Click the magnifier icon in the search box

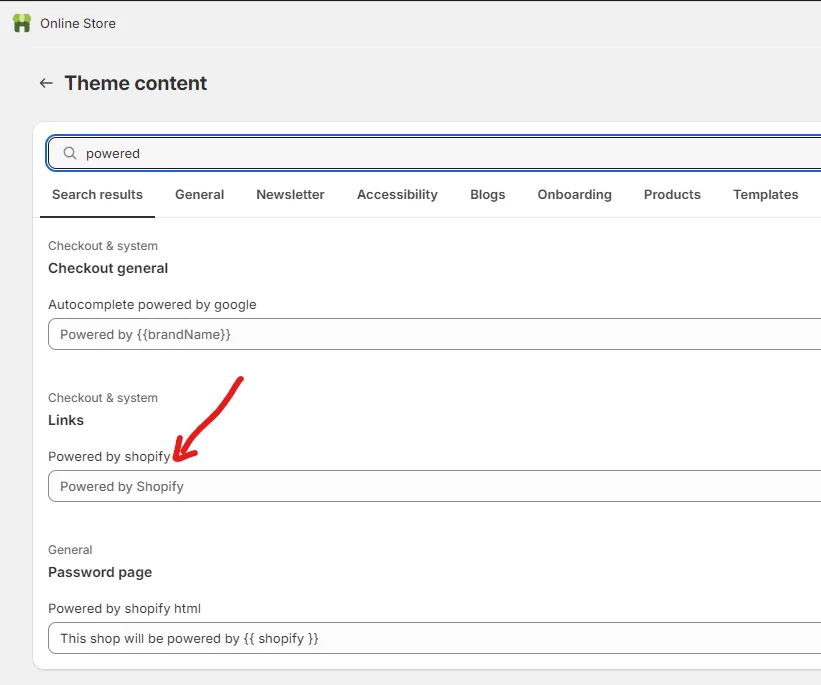pos(70,153)
